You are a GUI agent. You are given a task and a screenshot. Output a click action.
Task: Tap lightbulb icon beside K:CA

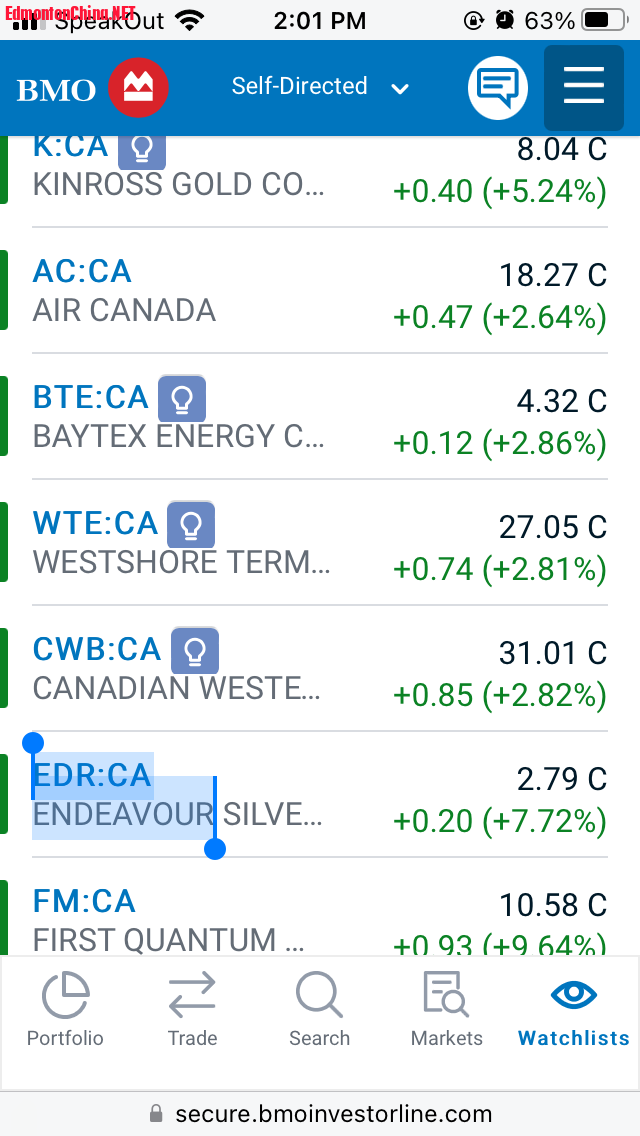[142, 149]
